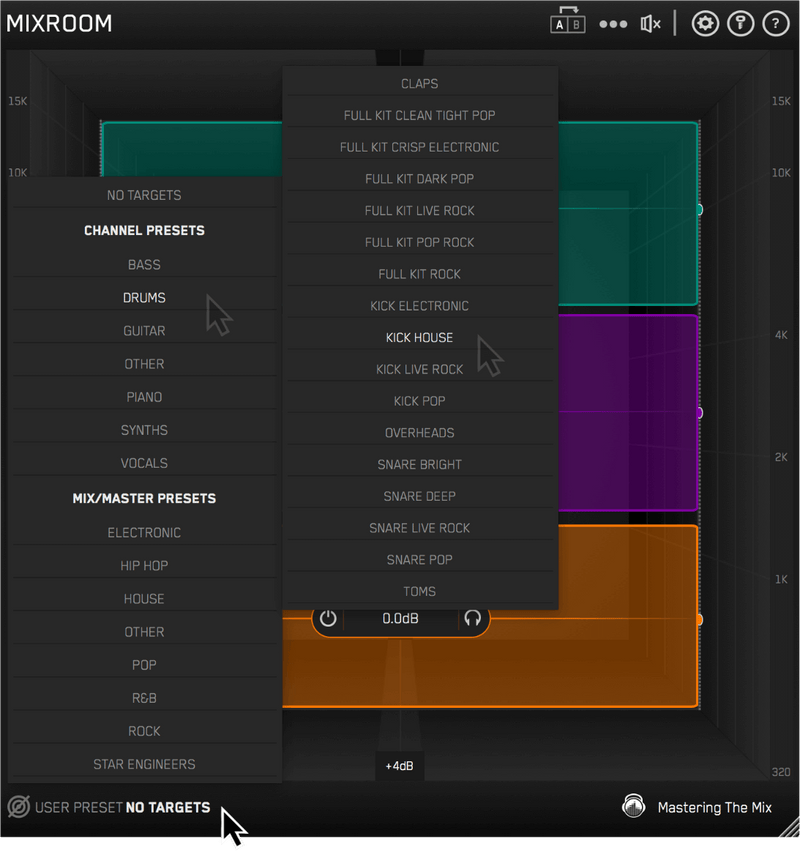Select NO TARGETS from the menu
The height and width of the screenshot is (855, 800).
click(x=144, y=195)
